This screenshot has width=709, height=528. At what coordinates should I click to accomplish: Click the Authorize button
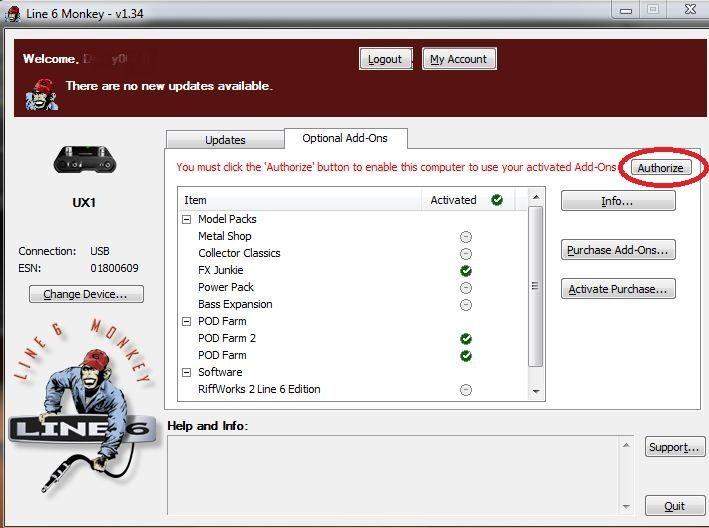point(661,168)
